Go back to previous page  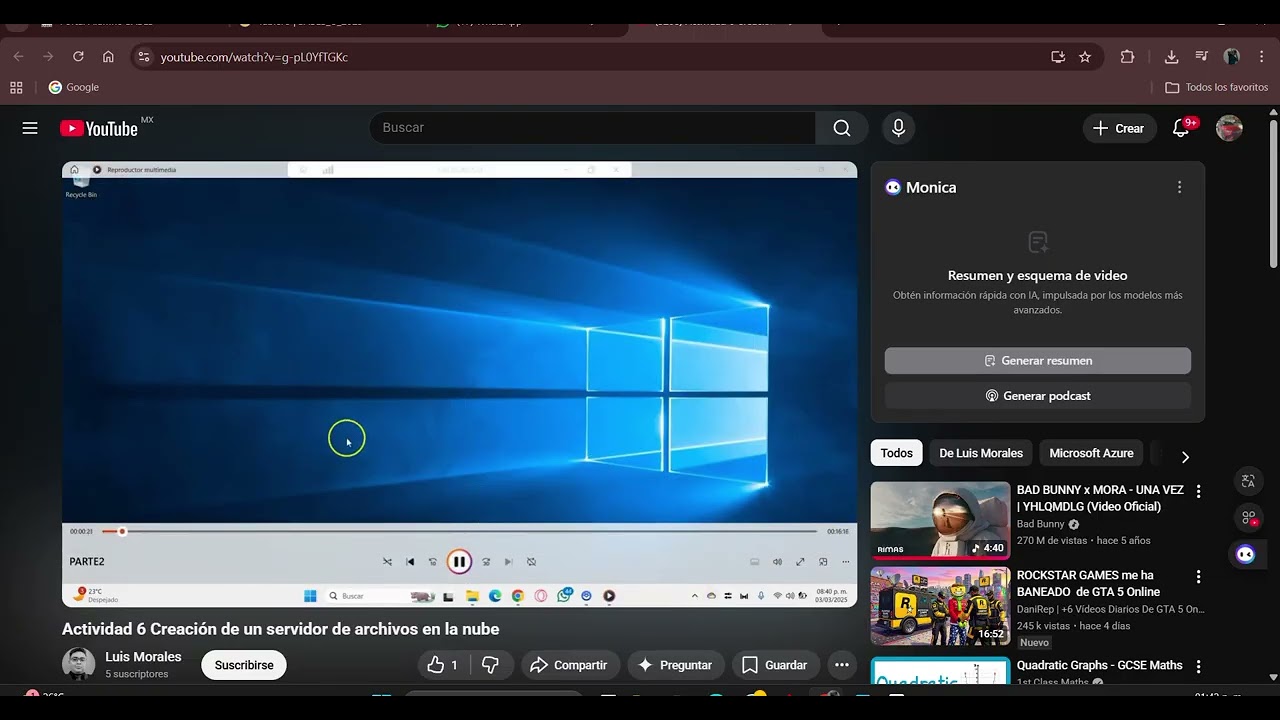coord(18,57)
